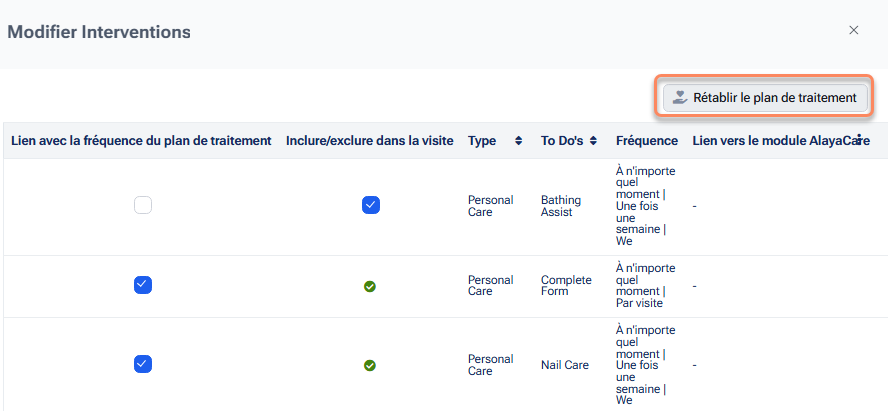Click Personal Care type in Bathing Assist row
Screen dimensions: 888x411
click(x=490, y=206)
